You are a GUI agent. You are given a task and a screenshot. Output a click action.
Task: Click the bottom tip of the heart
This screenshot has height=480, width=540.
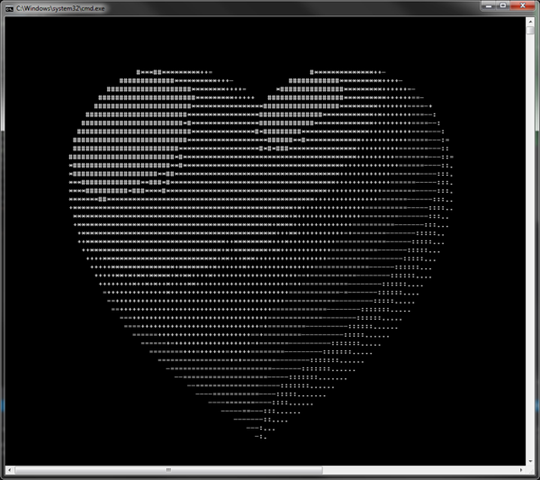click(261, 437)
